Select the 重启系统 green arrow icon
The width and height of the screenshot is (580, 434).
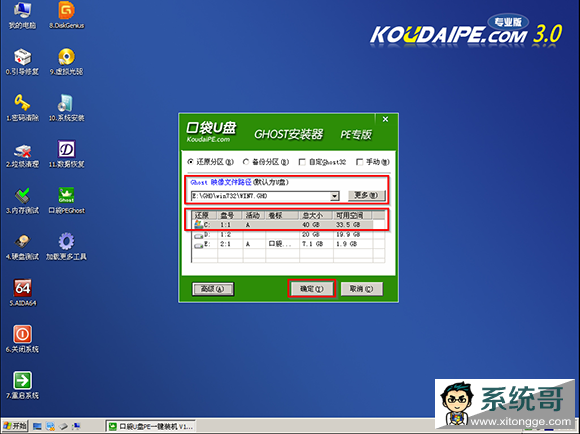23,385
